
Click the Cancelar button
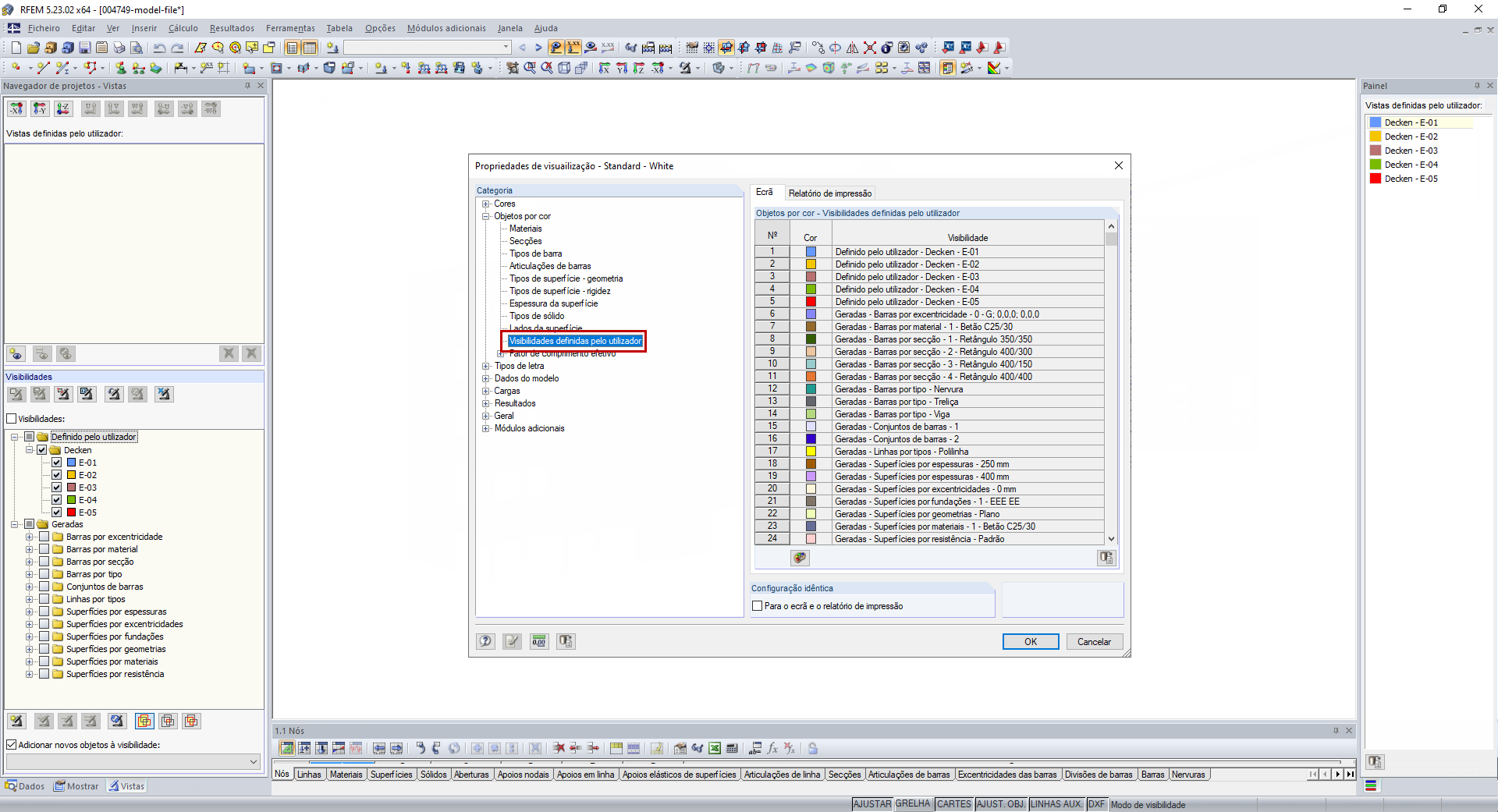(x=1094, y=642)
